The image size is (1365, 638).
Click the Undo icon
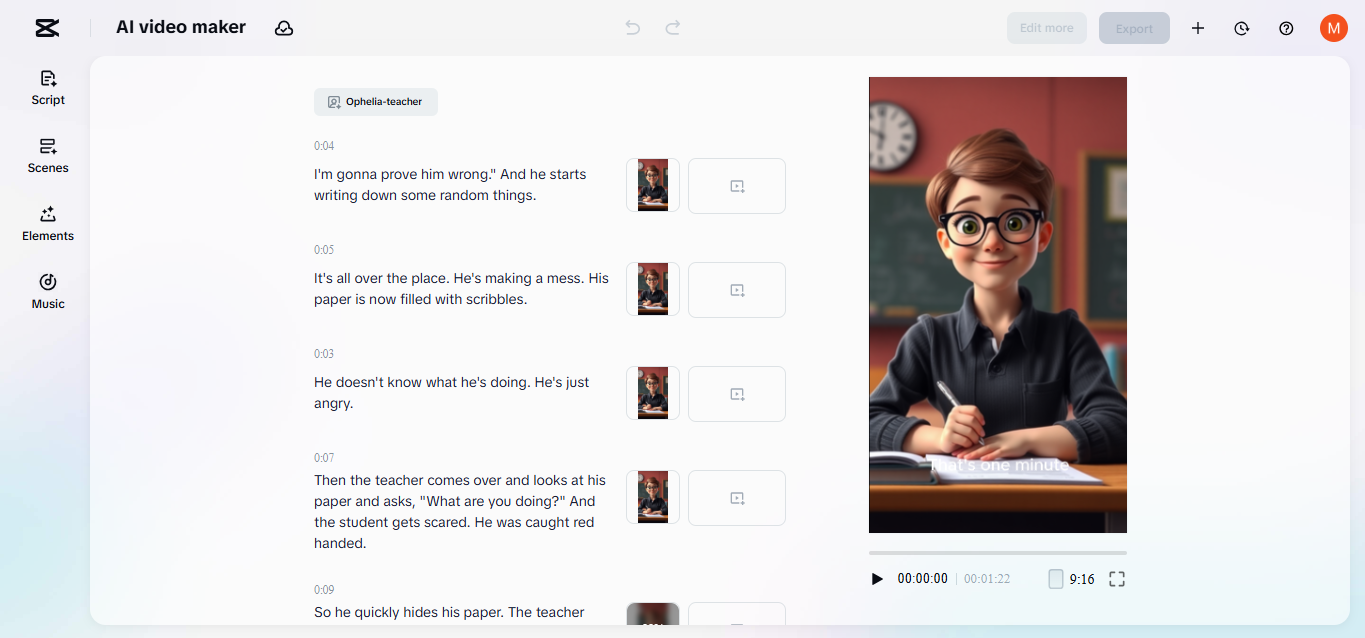[x=632, y=28]
